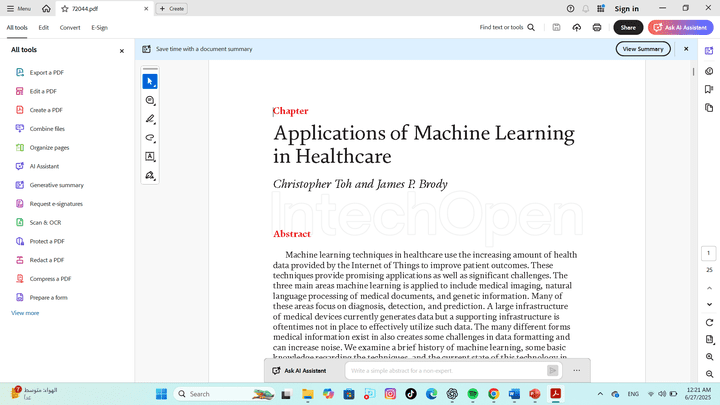The height and width of the screenshot is (405, 720).
Task: Click the Share button
Action: (628, 28)
